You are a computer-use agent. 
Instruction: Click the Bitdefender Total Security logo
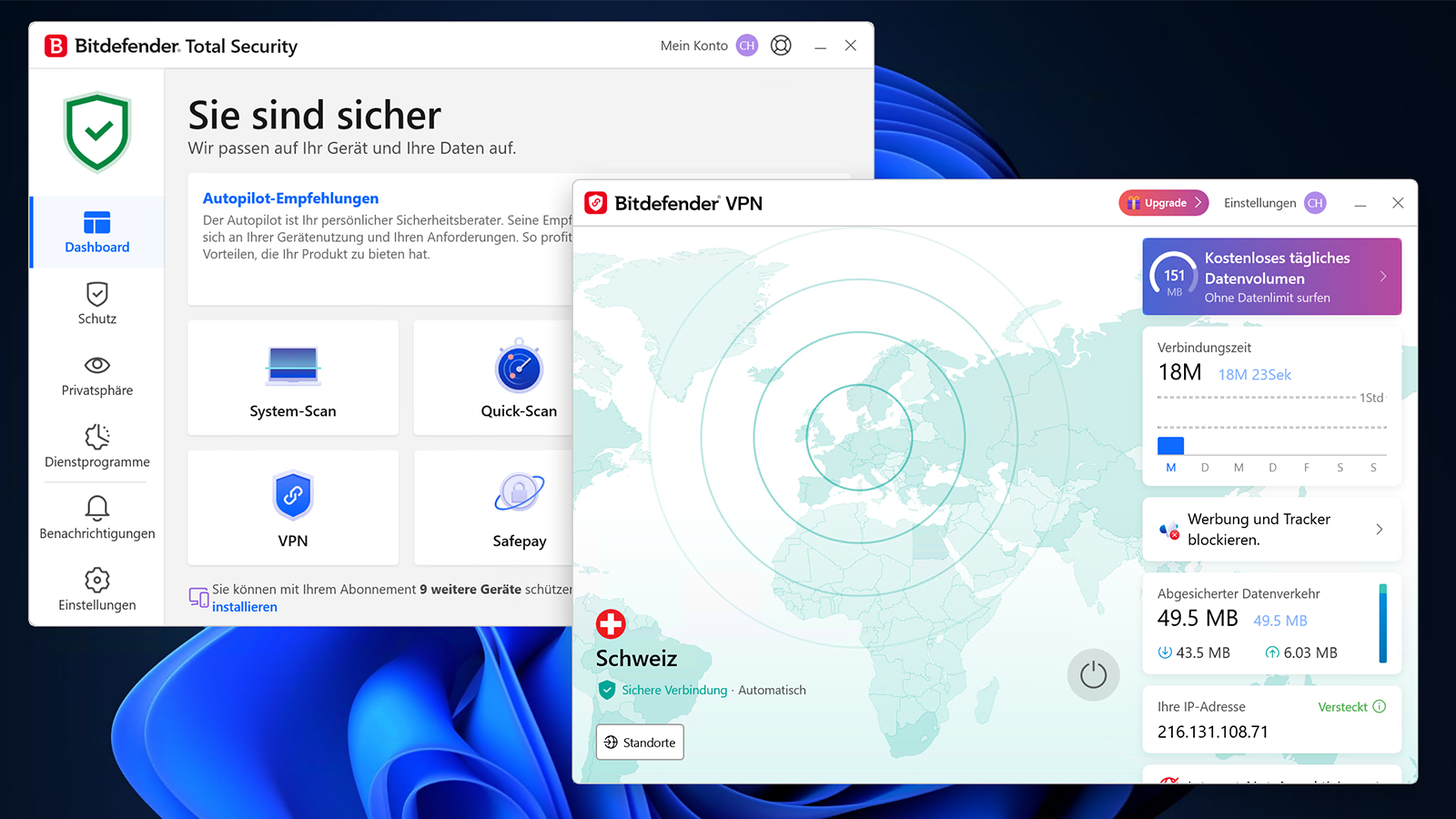point(56,45)
